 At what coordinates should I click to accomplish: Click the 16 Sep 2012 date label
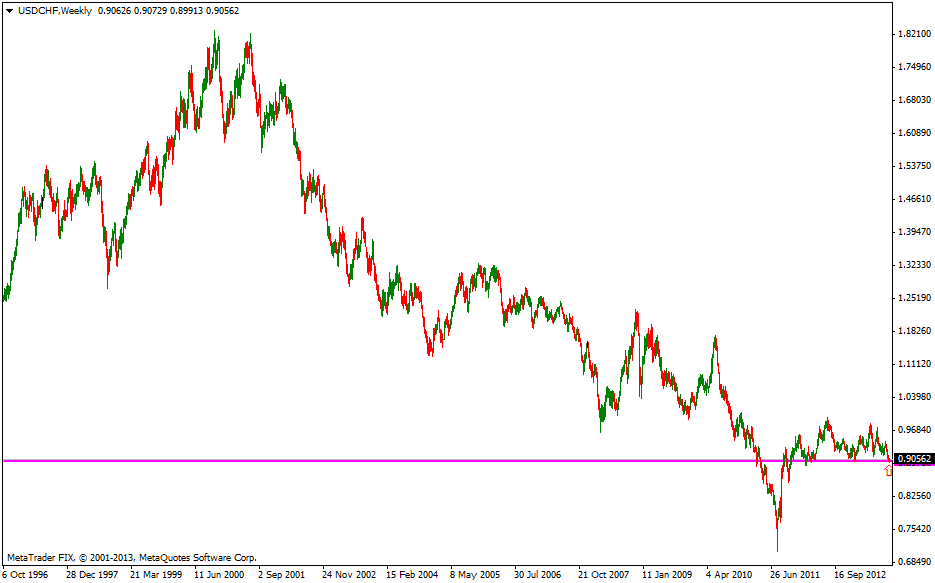coord(860,575)
